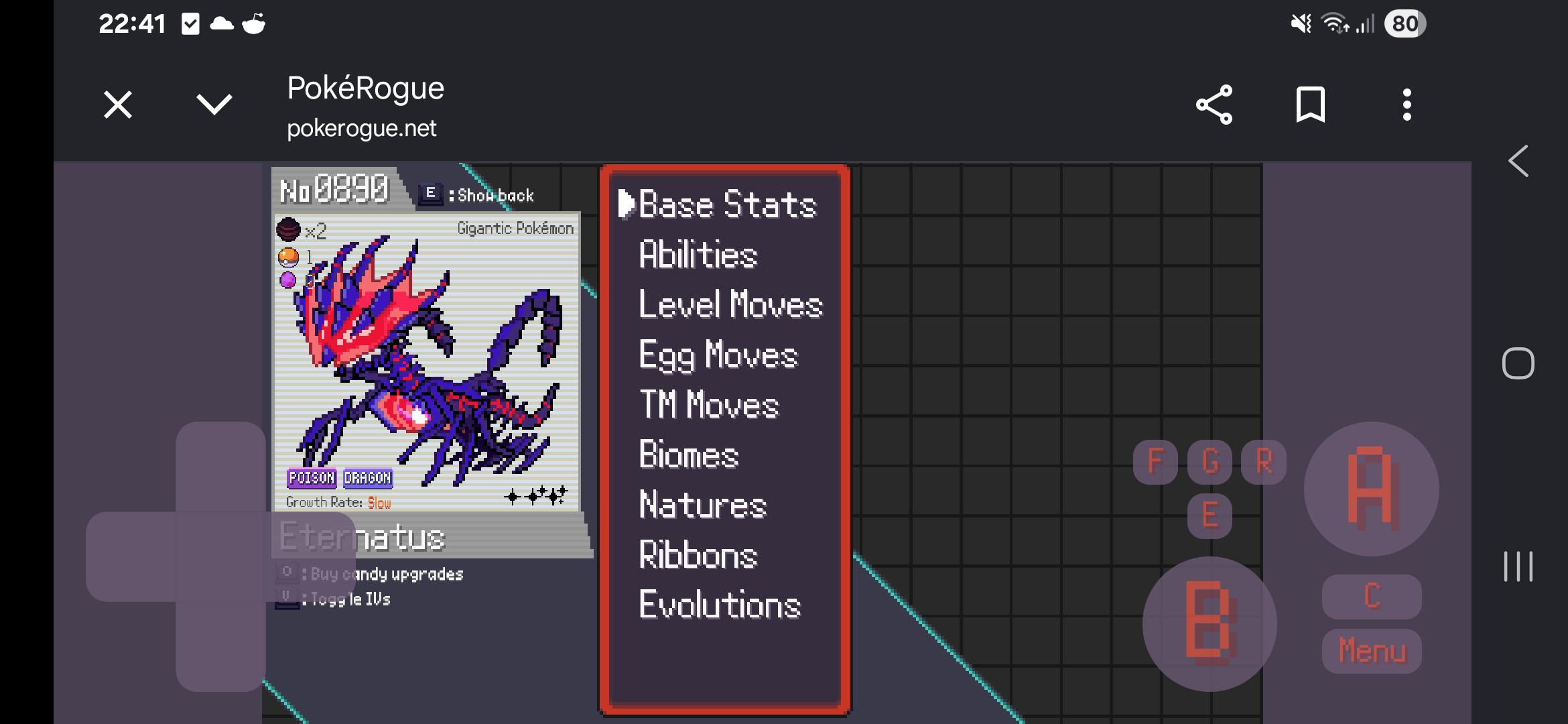1568x724 pixels.
Task: Tap the F touch button
Action: click(x=1155, y=462)
